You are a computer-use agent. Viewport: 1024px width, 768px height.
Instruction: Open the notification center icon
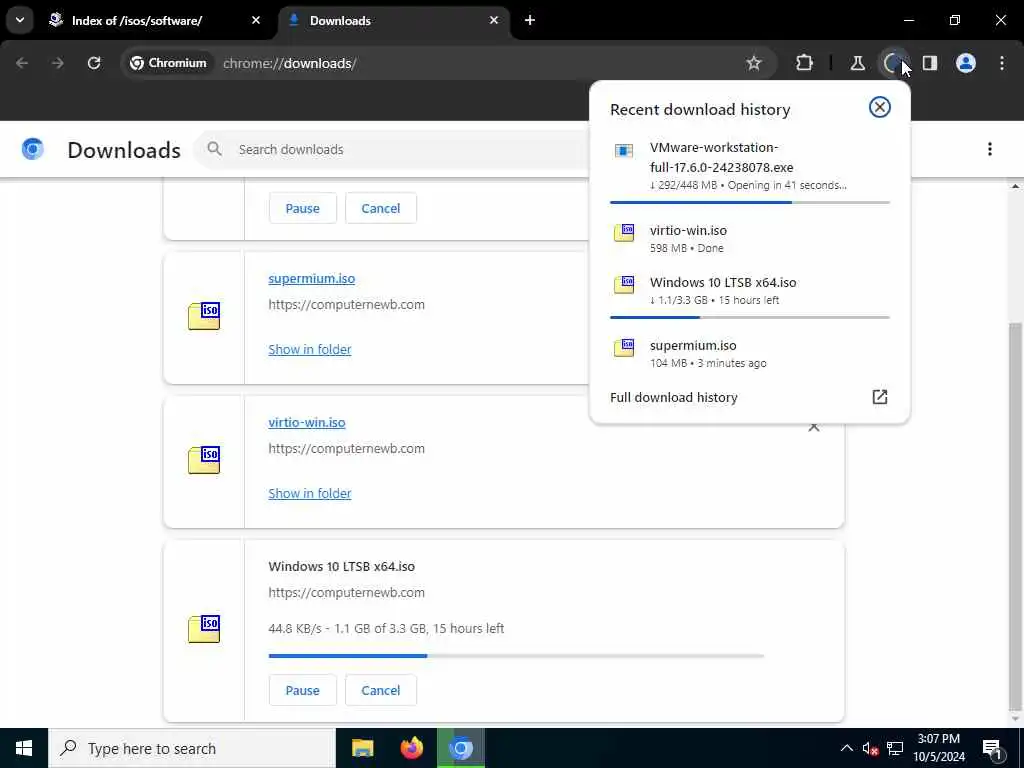[992, 749]
